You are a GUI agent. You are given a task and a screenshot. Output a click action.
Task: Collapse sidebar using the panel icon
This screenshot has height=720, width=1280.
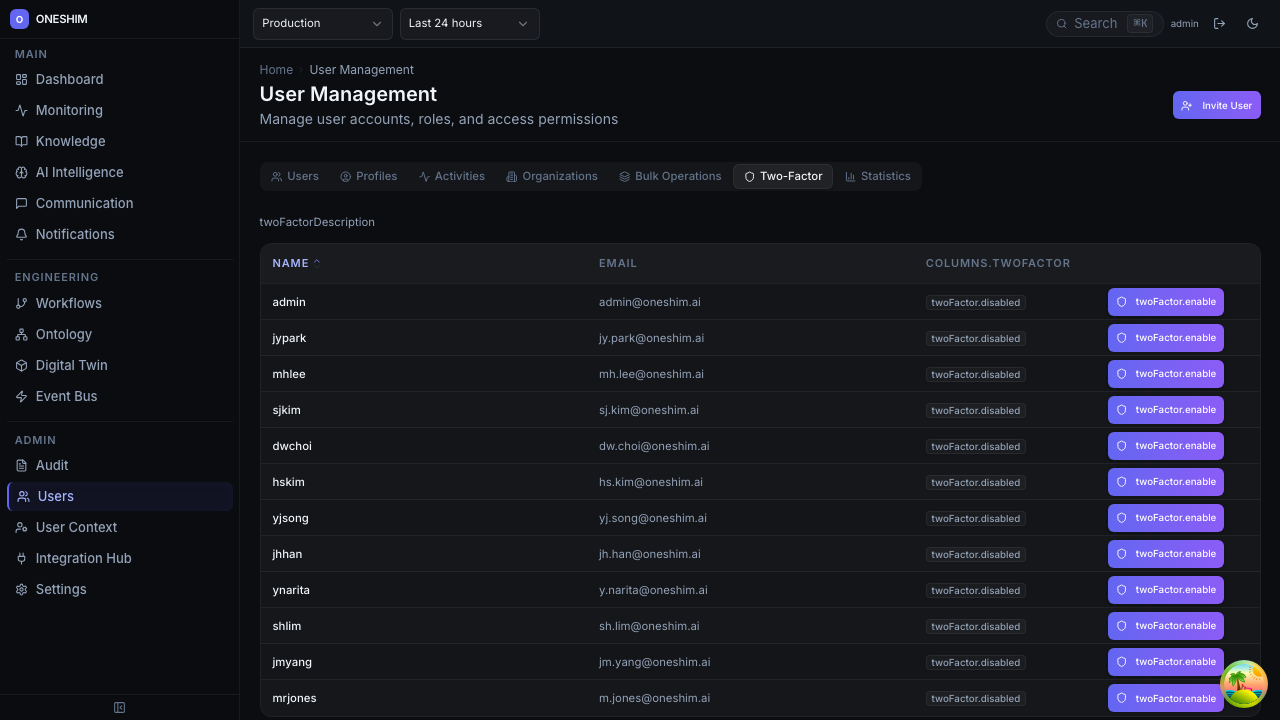pos(120,708)
